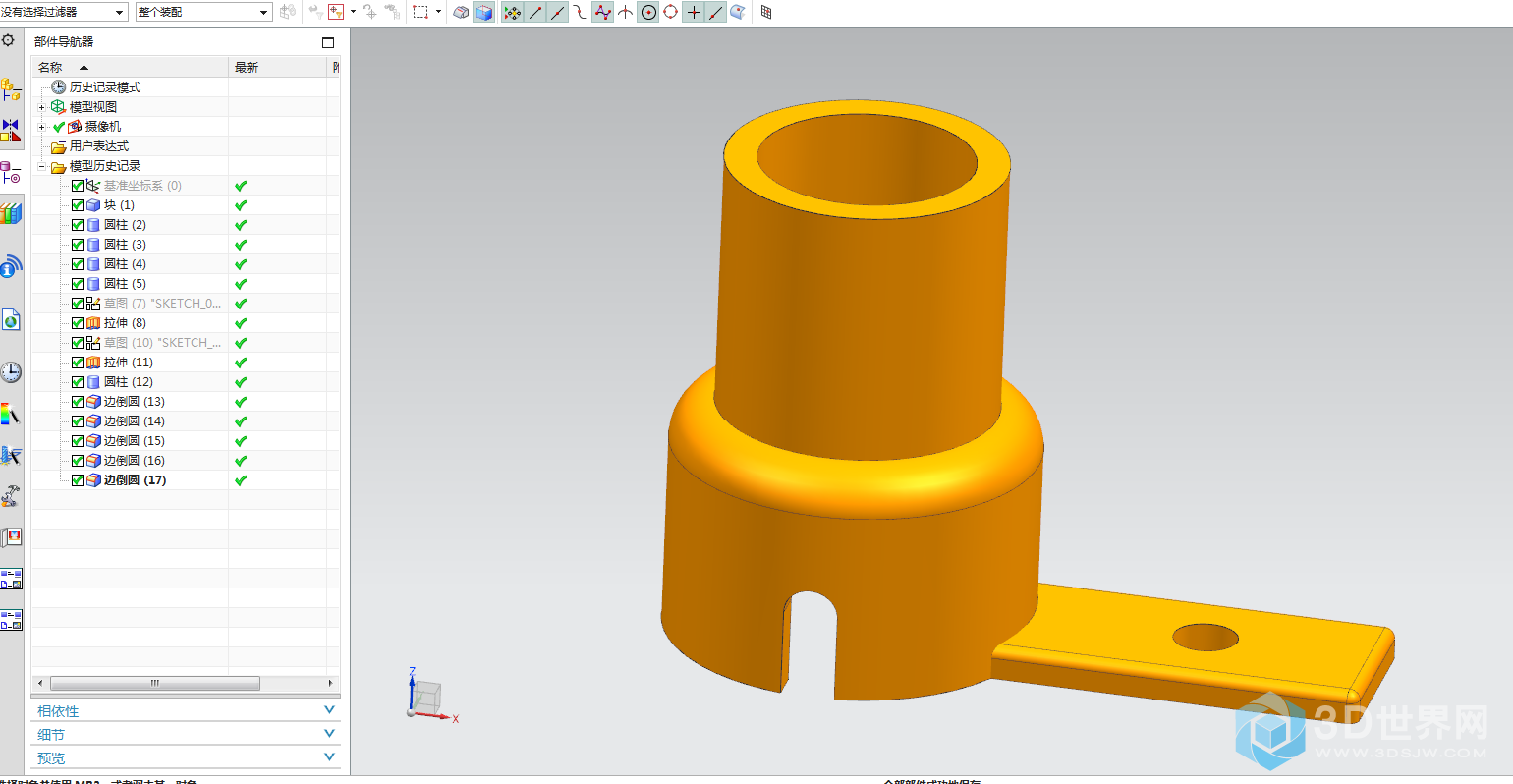Expand the 模型视图 tree node
This screenshot has width=1513, height=784.
(41, 107)
